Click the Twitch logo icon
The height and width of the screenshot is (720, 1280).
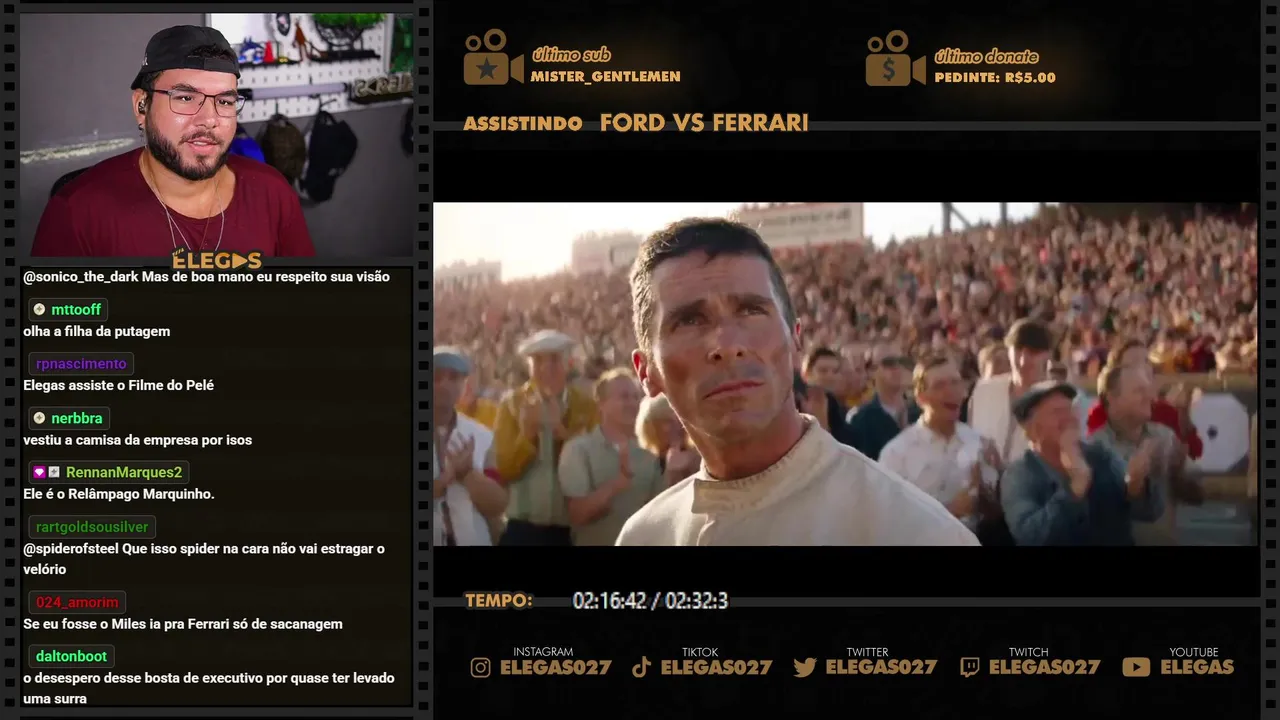(x=969, y=667)
